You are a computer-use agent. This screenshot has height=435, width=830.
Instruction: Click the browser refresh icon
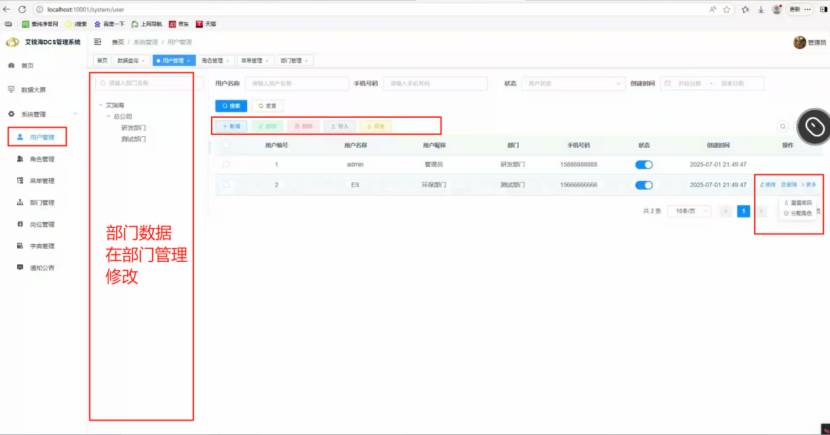[x=22, y=10]
